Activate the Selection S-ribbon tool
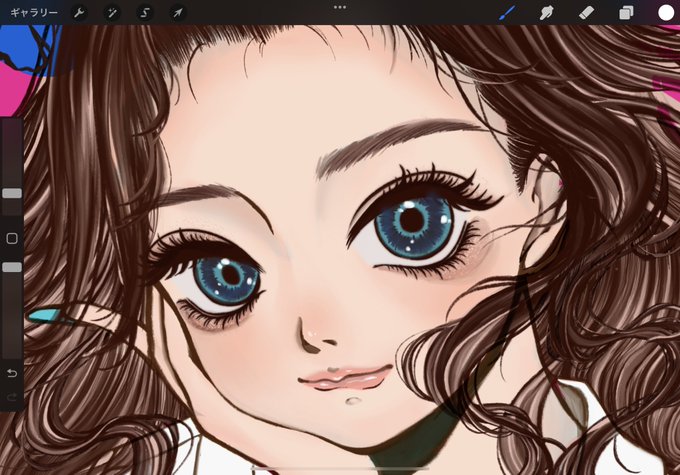 click(144, 13)
